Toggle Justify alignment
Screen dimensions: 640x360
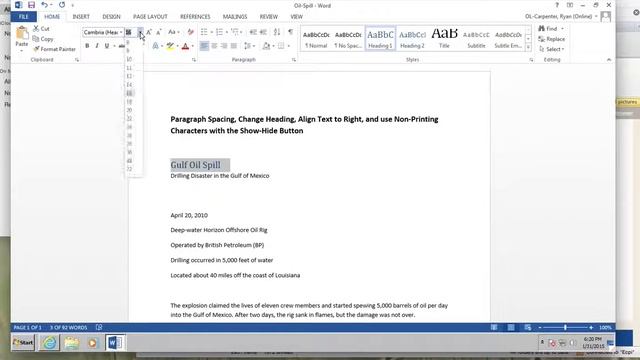(234, 46)
